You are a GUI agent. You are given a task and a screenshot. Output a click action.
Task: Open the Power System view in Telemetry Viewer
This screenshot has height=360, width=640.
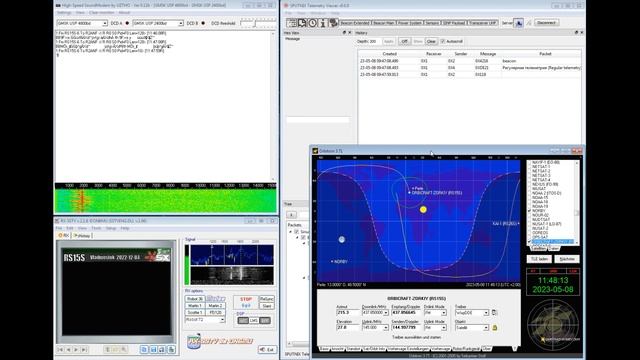pyautogui.click(x=409, y=23)
